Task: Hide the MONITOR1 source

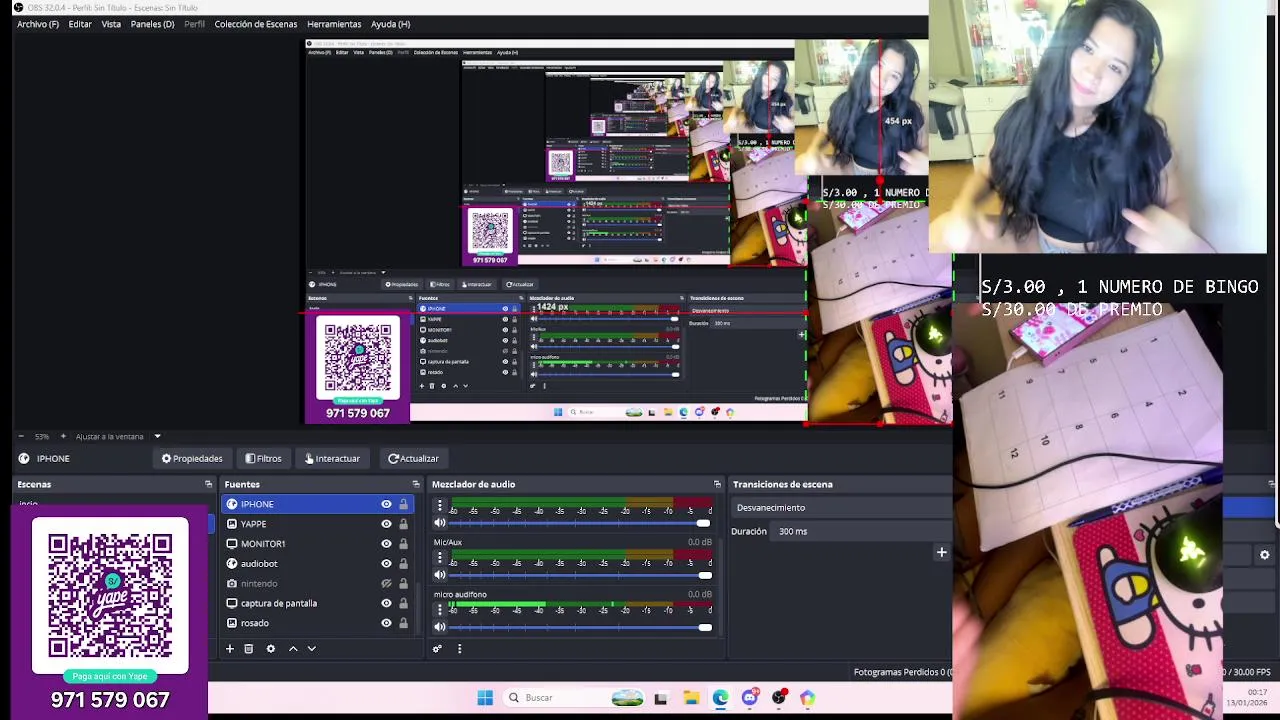Action: [x=386, y=544]
